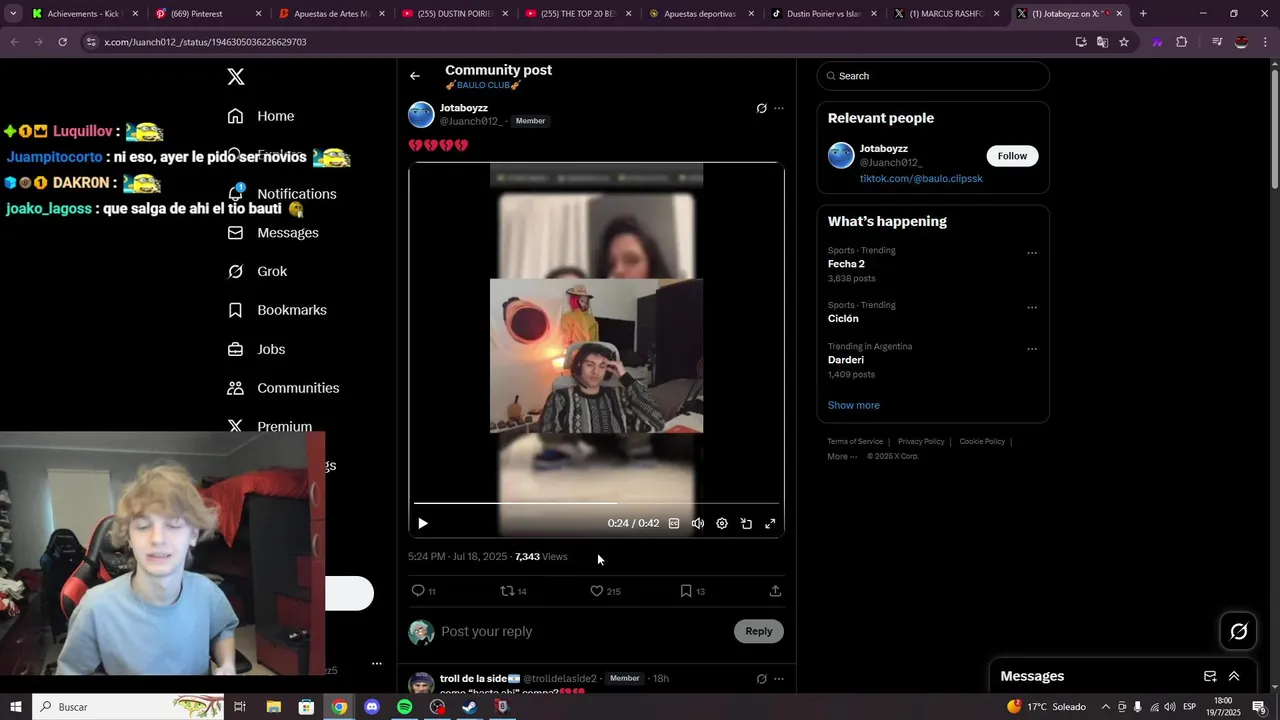Click Grok icon on troll de la side reply

point(761,679)
